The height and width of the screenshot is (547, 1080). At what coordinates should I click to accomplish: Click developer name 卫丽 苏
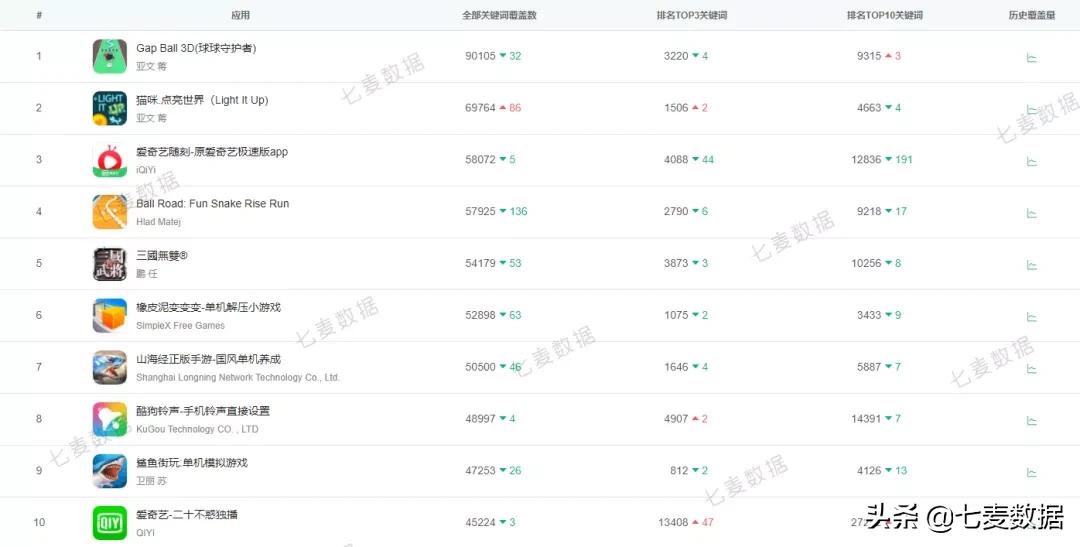151,481
